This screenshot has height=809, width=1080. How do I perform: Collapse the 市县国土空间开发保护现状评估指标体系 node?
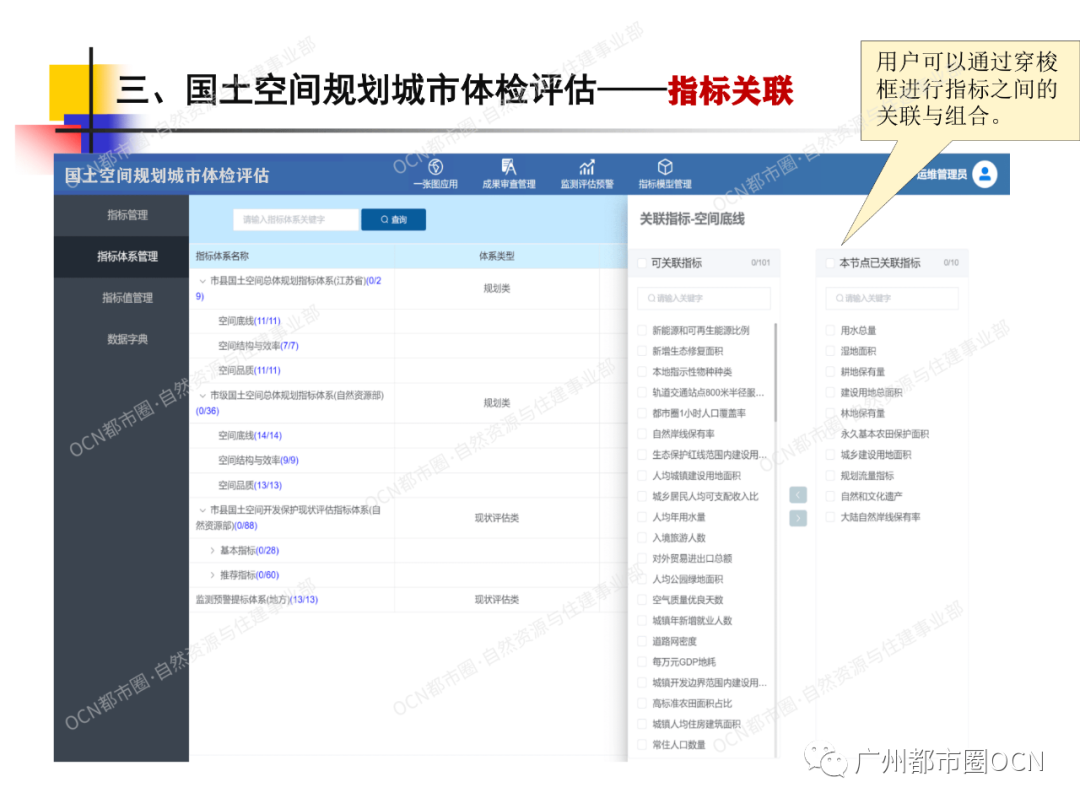202,510
